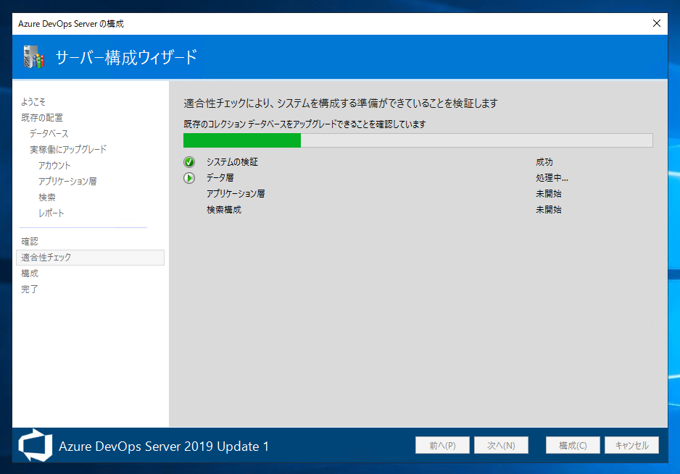This screenshot has height=474, width=680.
Task: Click the 適合性チェックにより heading sentence
Action: pos(340,103)
